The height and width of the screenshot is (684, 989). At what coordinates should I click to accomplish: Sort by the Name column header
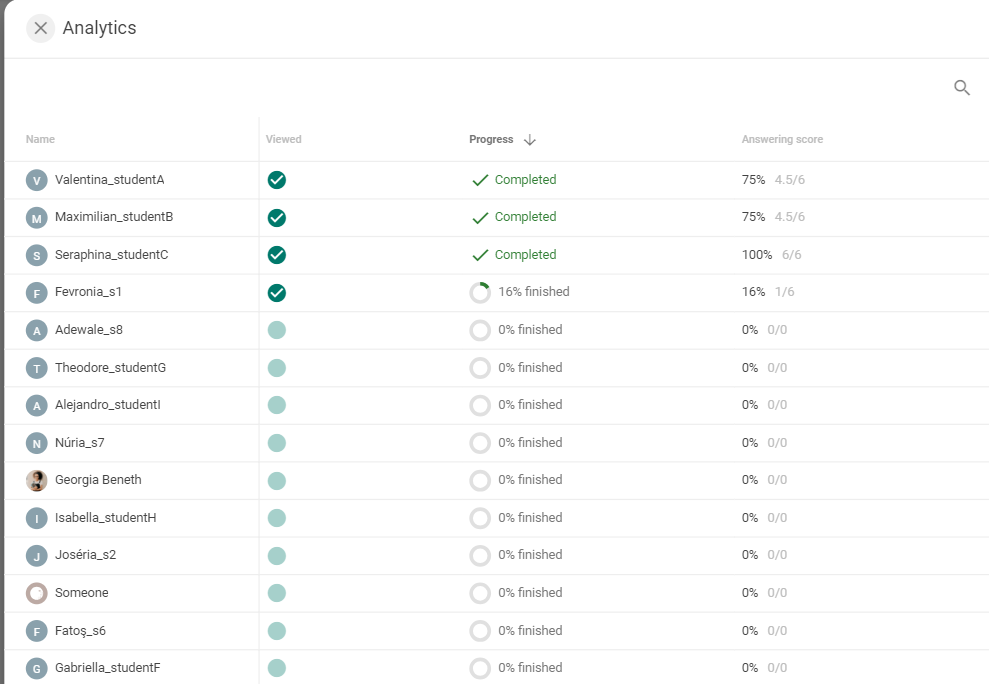click(40, 139)
